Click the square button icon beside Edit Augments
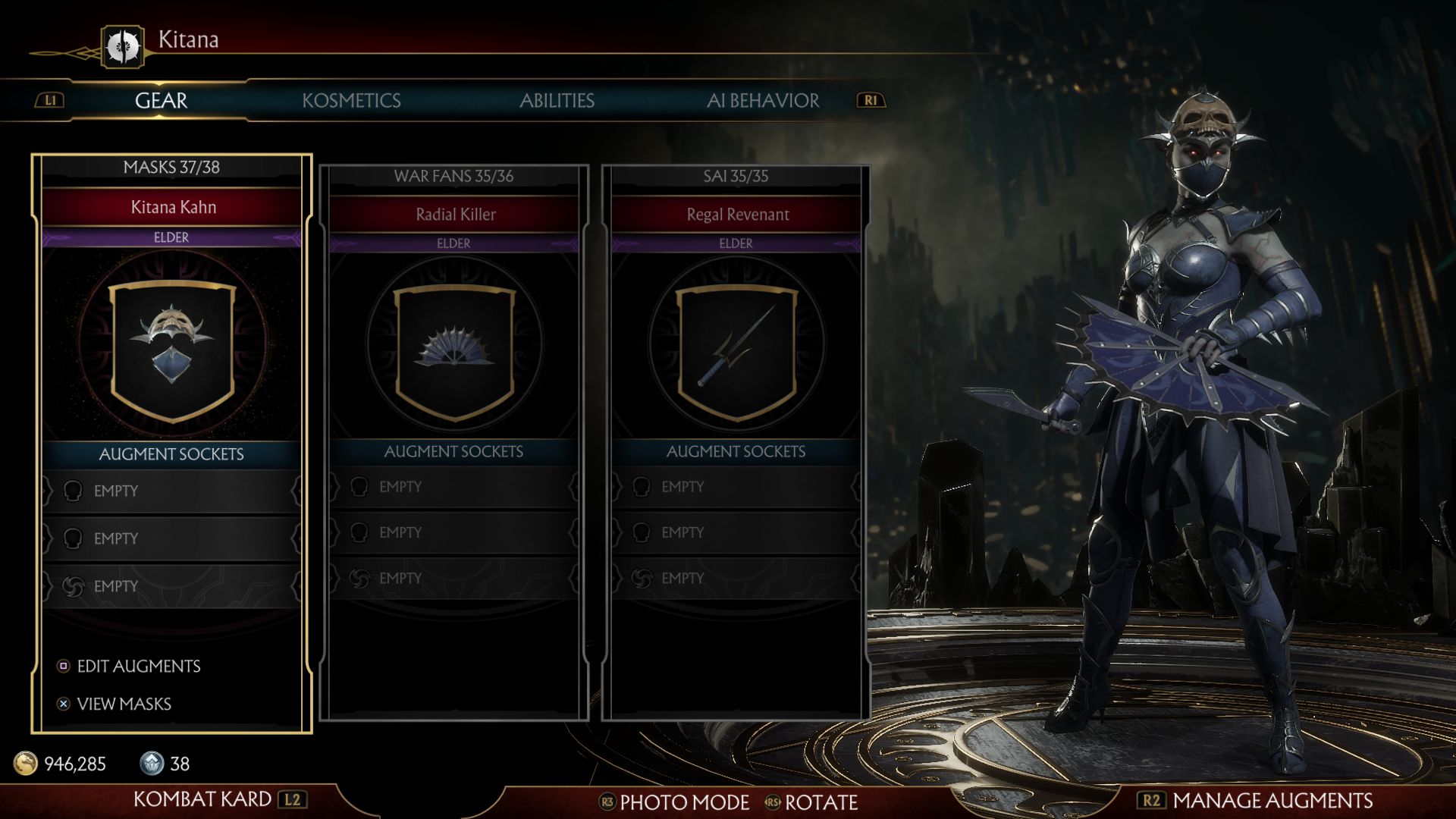 (64, 666)
